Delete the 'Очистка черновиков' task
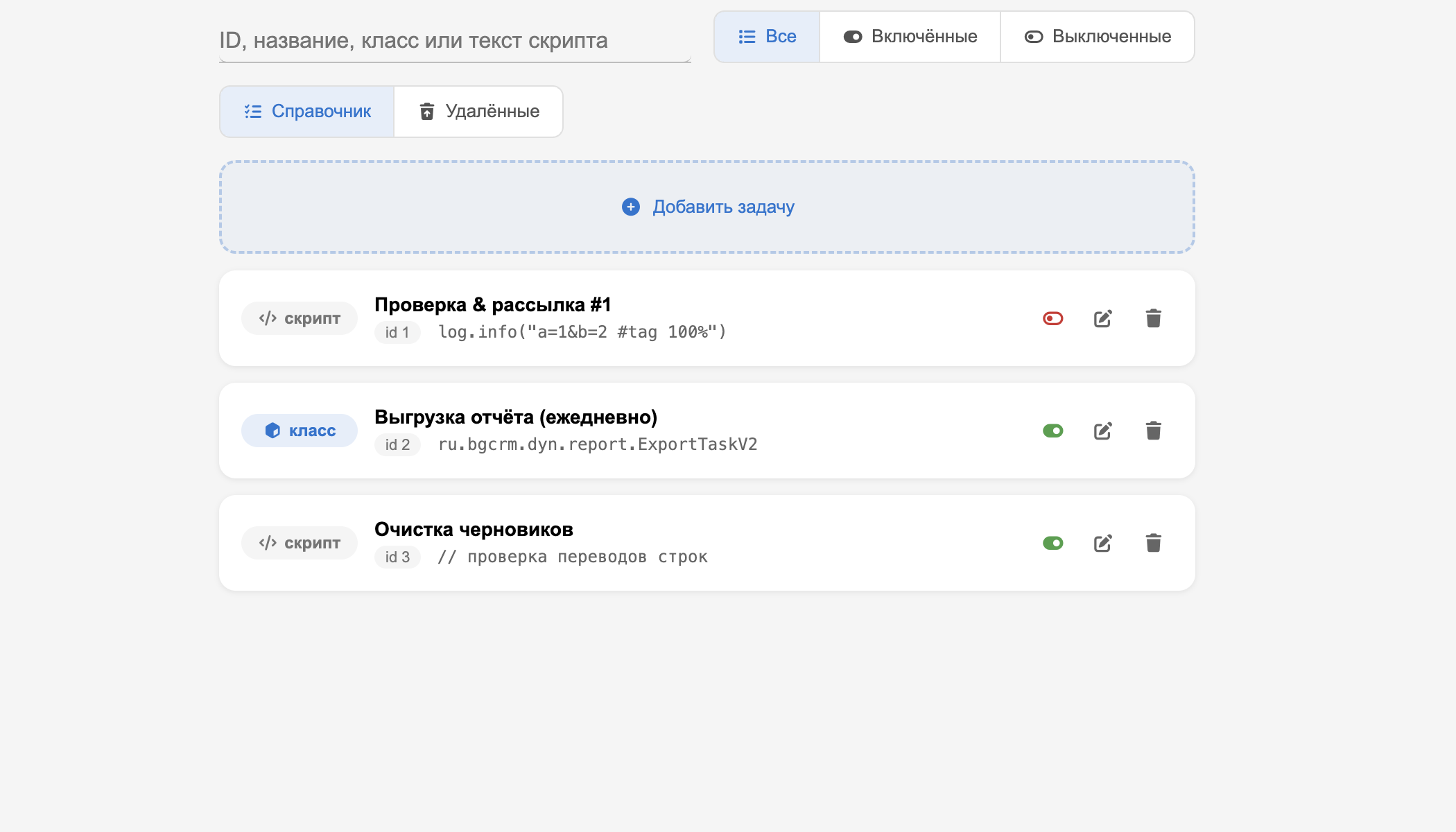 [x=1154, y=543]
